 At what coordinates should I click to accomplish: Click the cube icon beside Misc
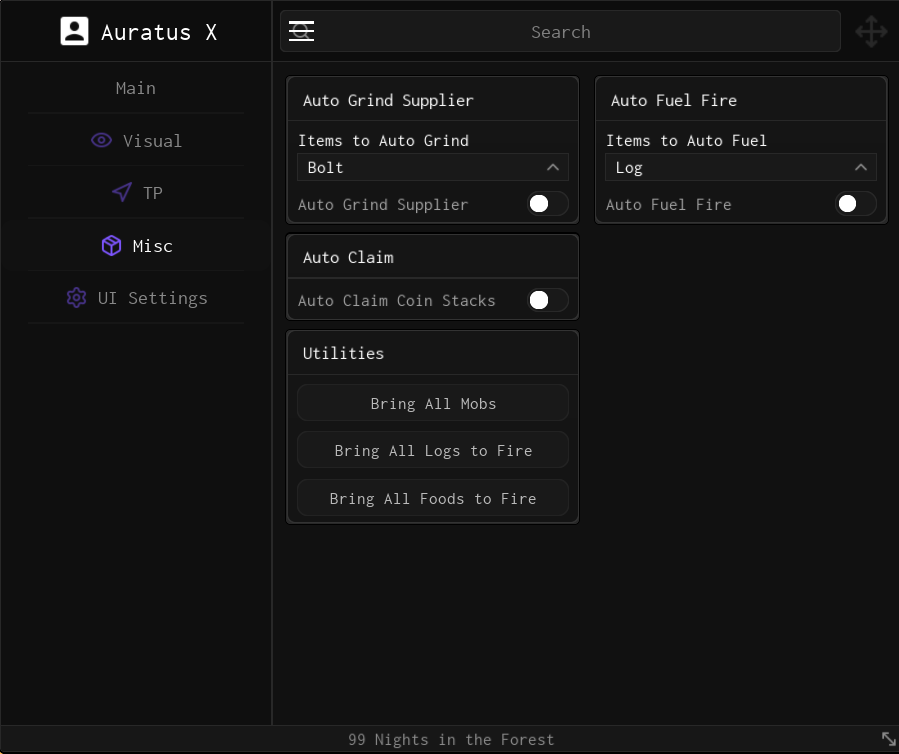112,246
